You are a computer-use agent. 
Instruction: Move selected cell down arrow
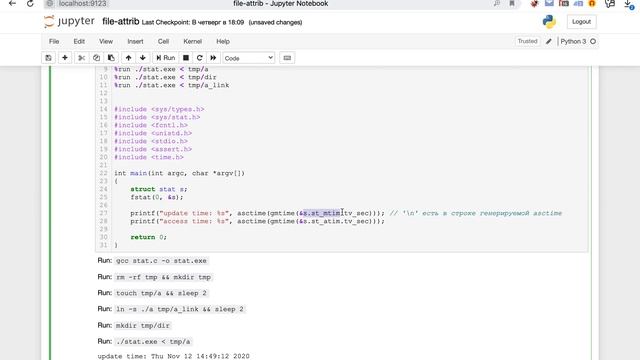(x=143, y=58)
